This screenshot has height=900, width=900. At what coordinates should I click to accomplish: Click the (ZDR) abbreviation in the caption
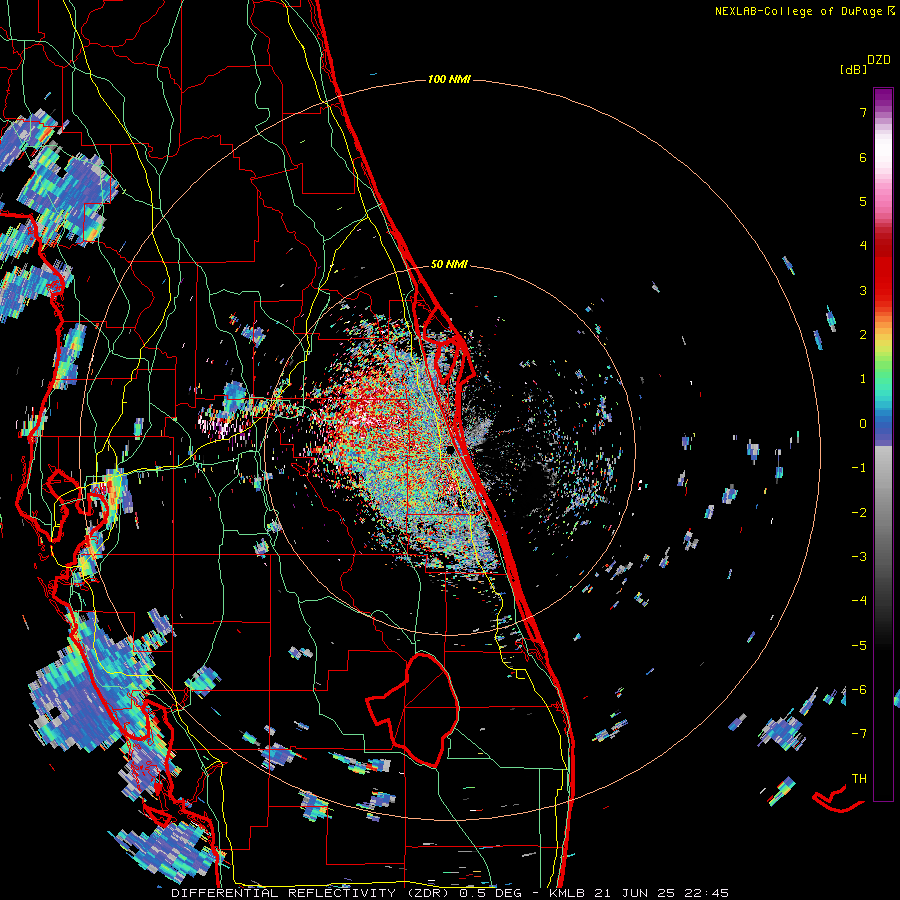click(x=428, y=893)
